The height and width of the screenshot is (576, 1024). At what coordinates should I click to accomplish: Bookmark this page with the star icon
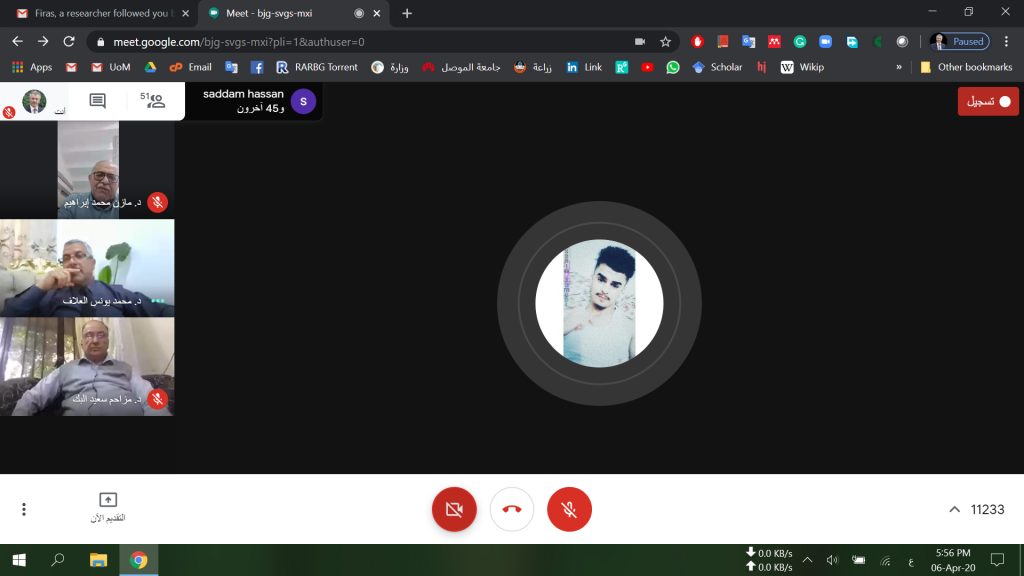pyautogui.click(x=665, y=42)
